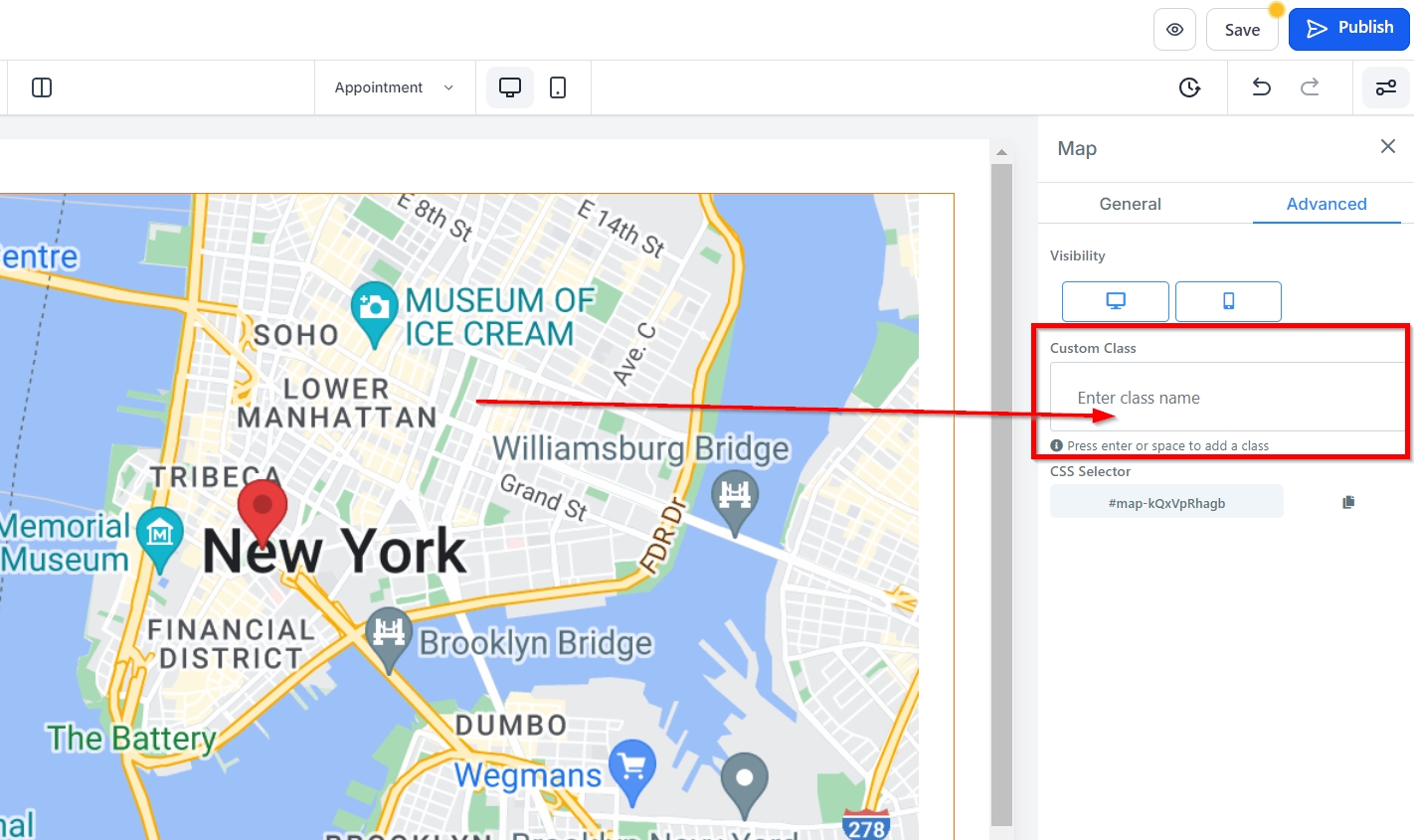
Task: Open version history clock icon
Action: [x=1189, y=87]
